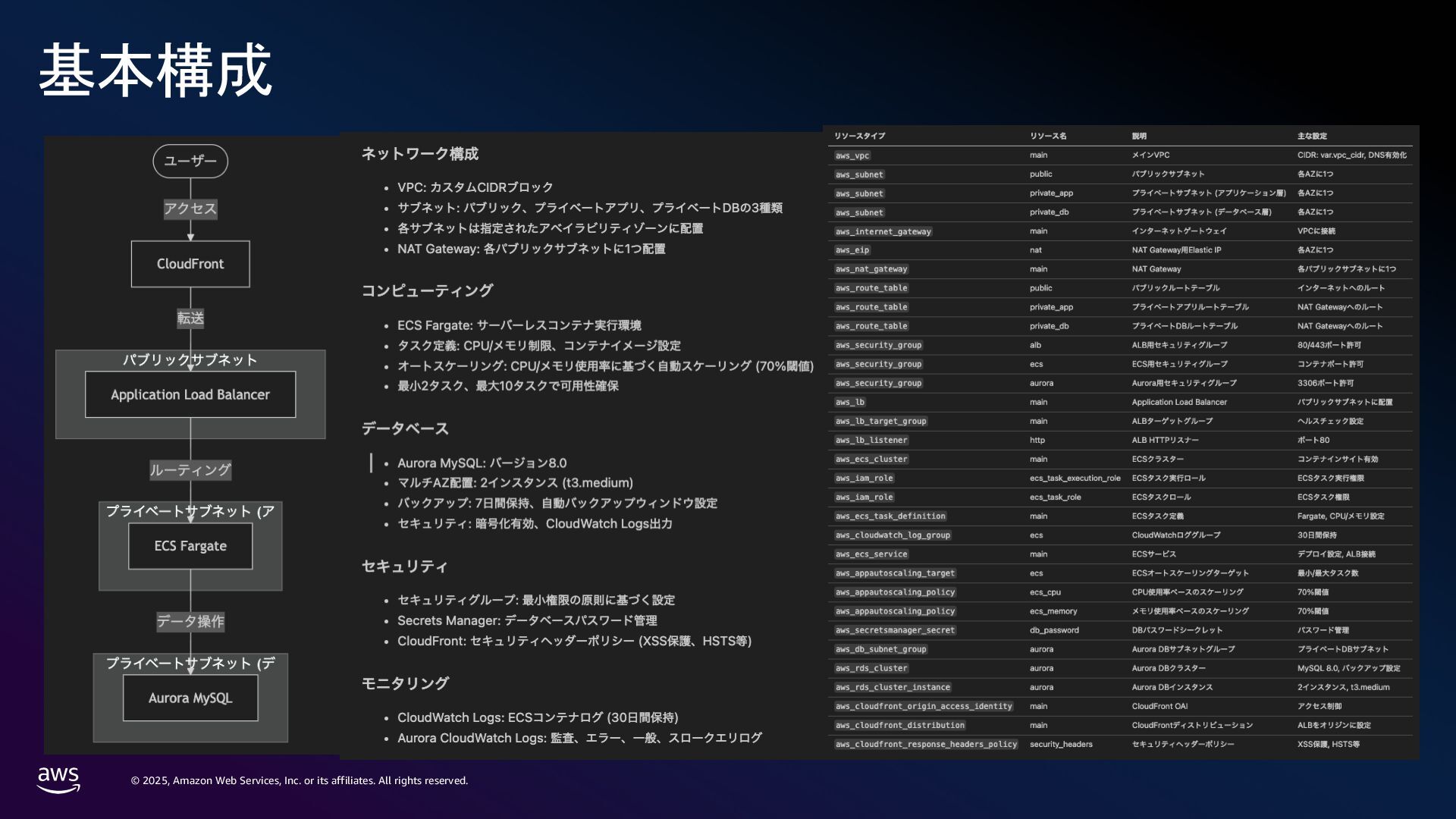The width and height of the screenshot is (1456, 819).
Task: Click the AWS logo in footer
Action: coord(58,780)
